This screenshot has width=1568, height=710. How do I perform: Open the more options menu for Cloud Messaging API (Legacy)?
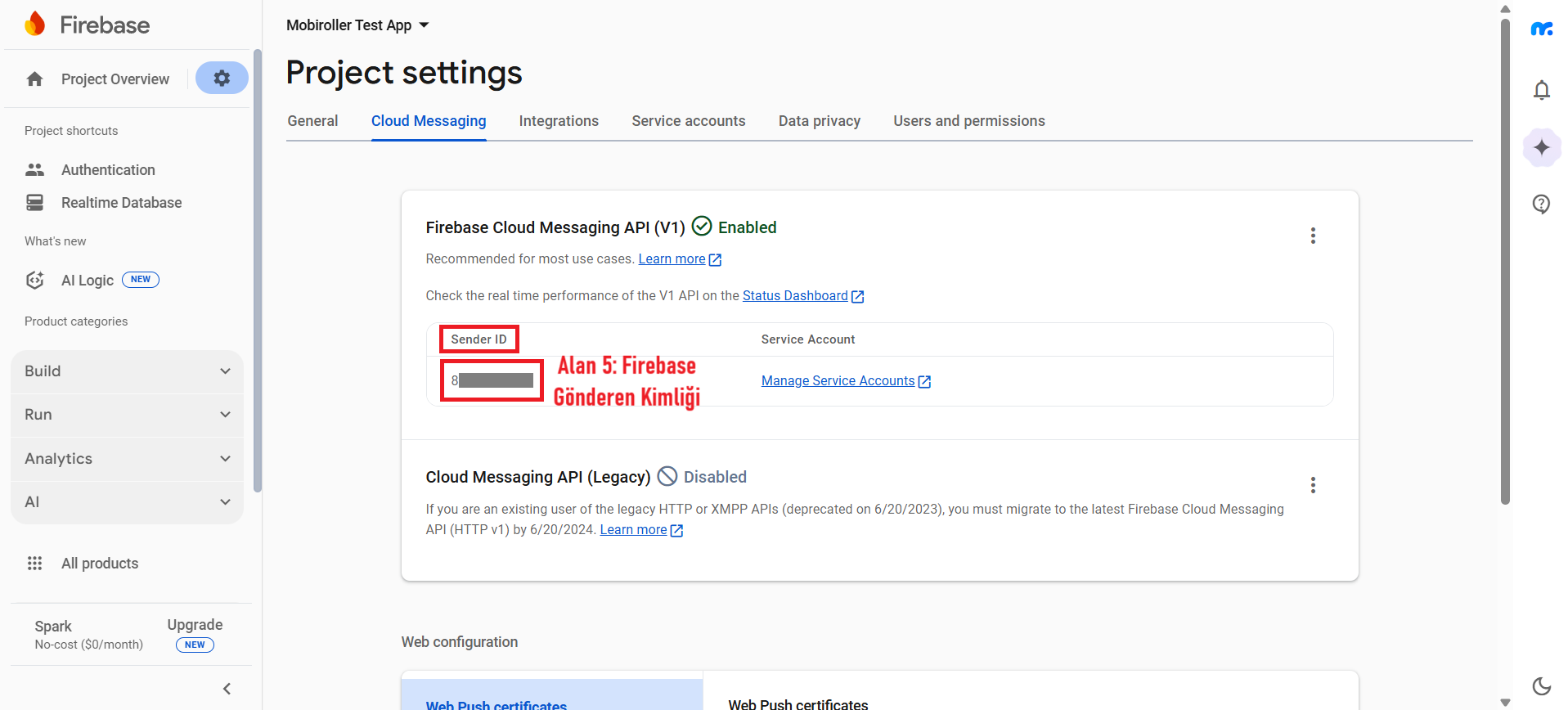click(1313, 485)
